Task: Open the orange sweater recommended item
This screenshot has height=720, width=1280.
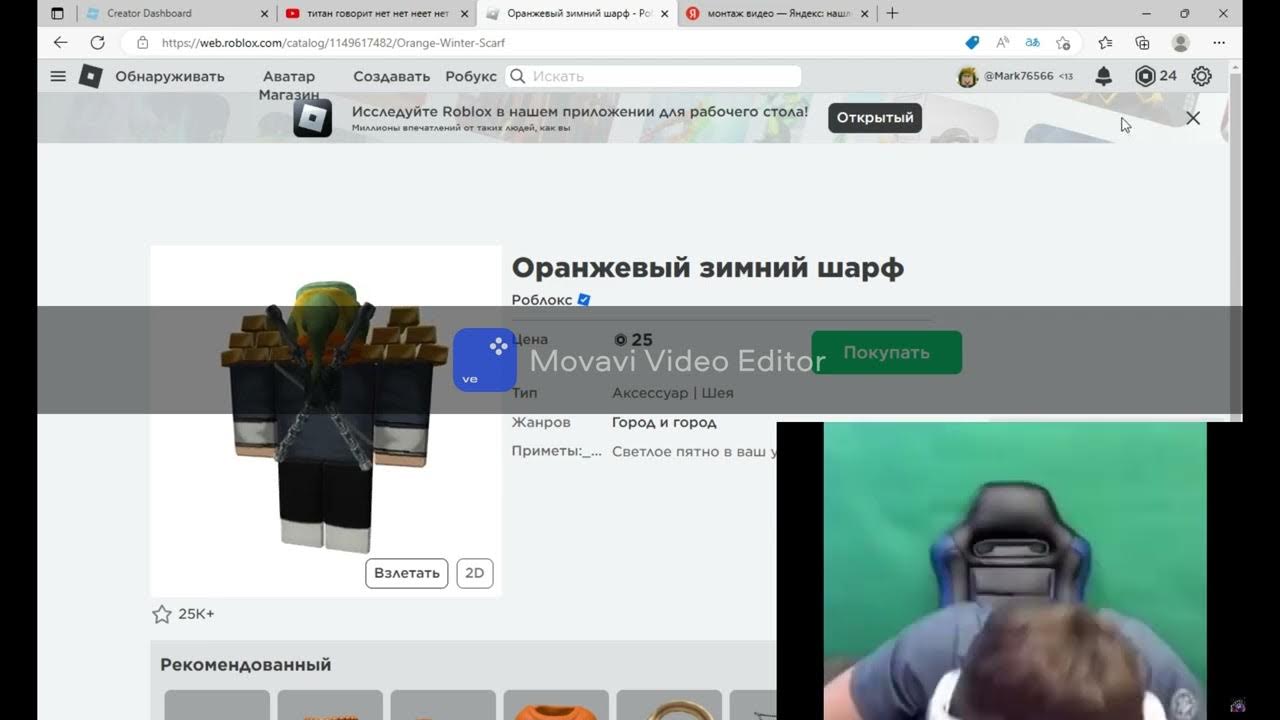Action: pyautogui.click(x=556, y=705)
